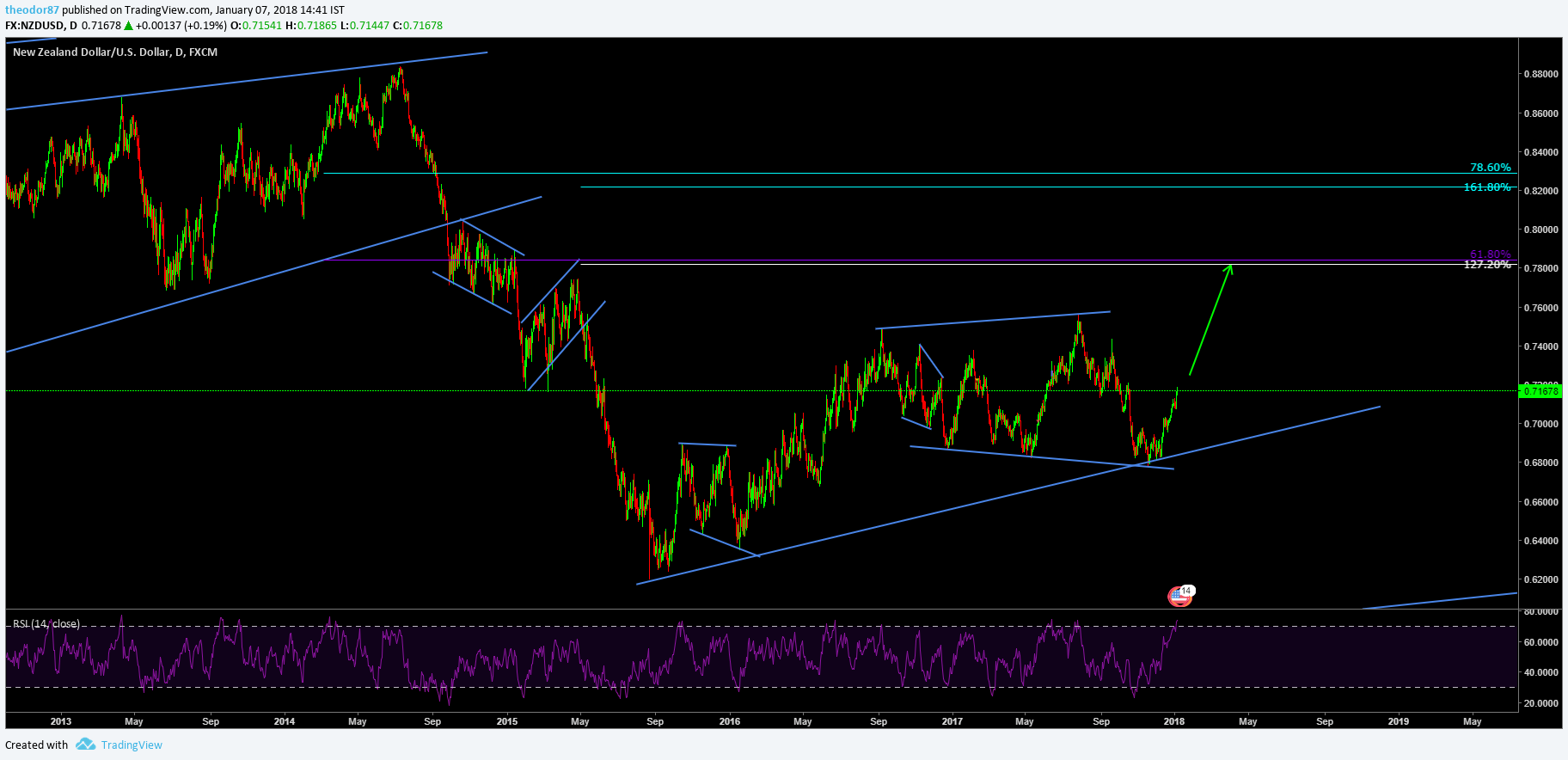This screenshot has width=1568, height=760.
Task: Click the 2019 label on the time axis
Action: (x=1399, y=721)
